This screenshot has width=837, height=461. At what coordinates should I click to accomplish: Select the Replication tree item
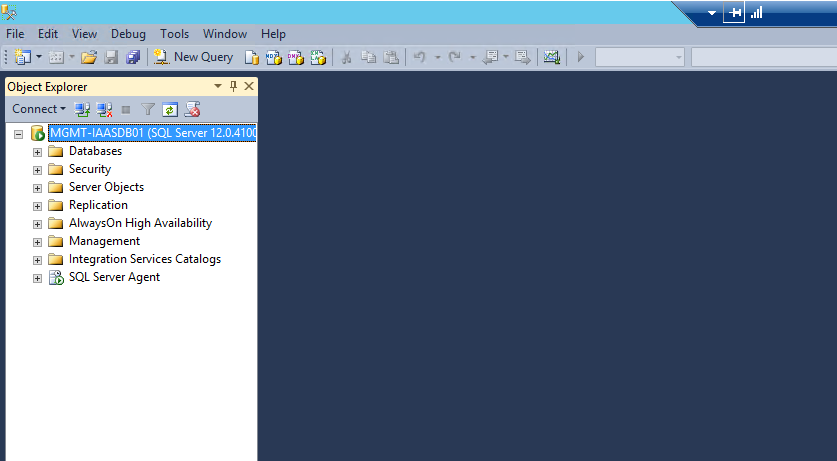pos(98,205)
